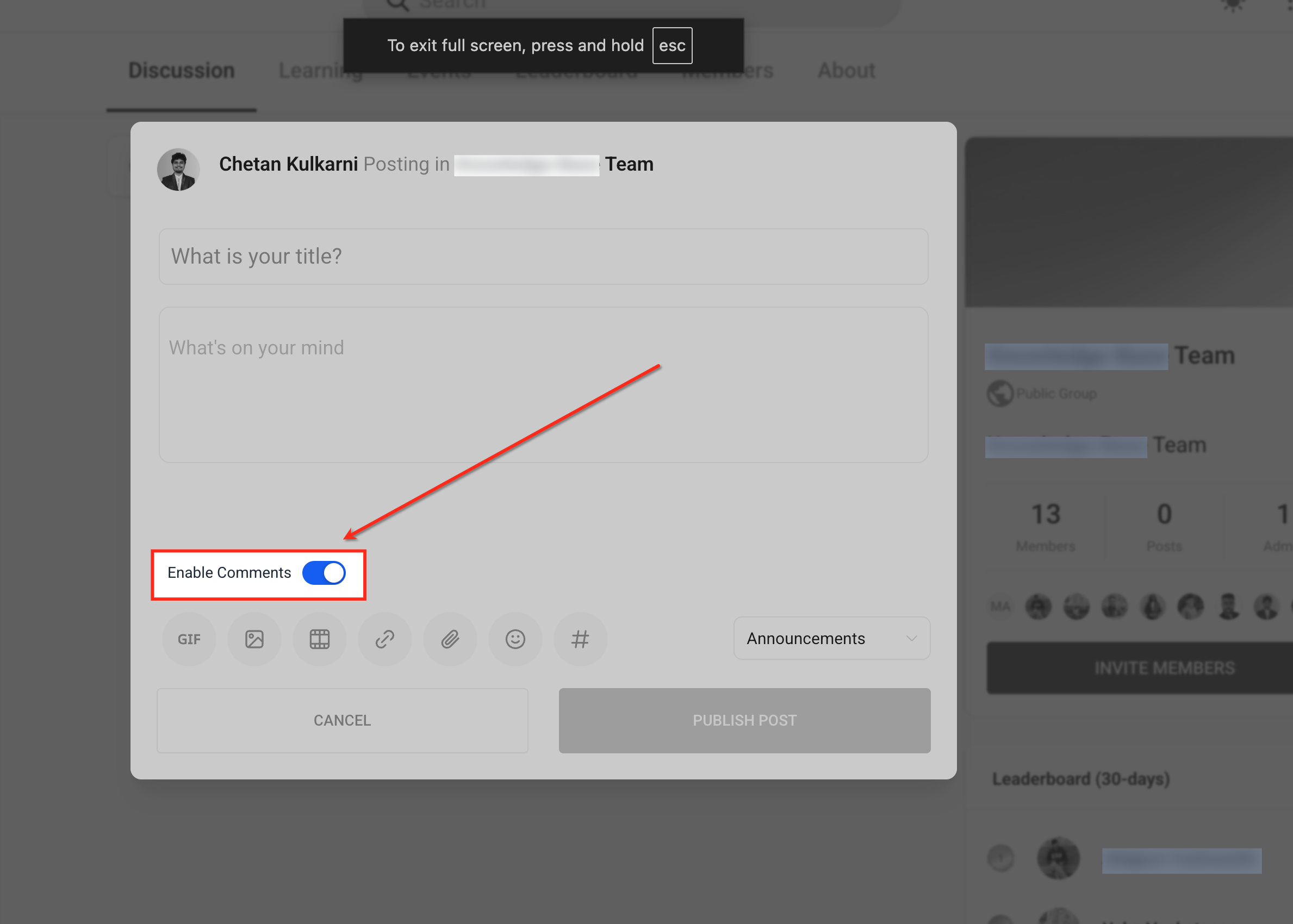Click the image upload icon
The height and width of the screenshot is (924, 1293).
pyautogui.click(x=254, y=639)
